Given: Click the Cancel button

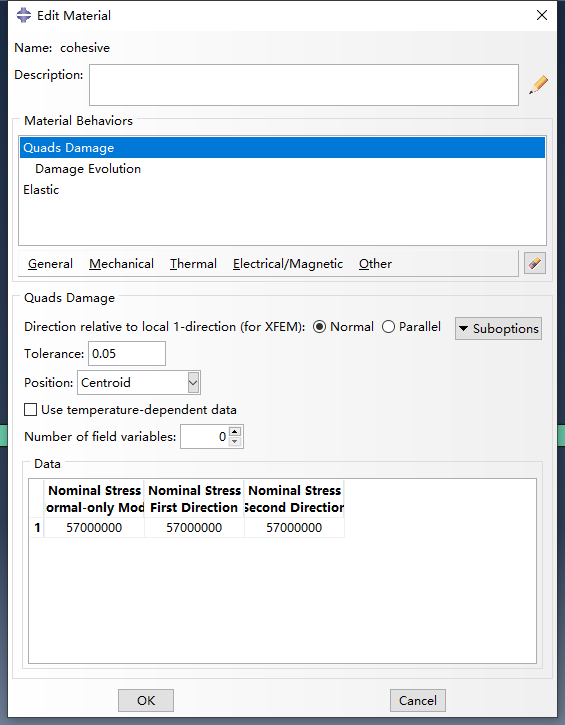Looking at the screenshot, I should [418, 700].
